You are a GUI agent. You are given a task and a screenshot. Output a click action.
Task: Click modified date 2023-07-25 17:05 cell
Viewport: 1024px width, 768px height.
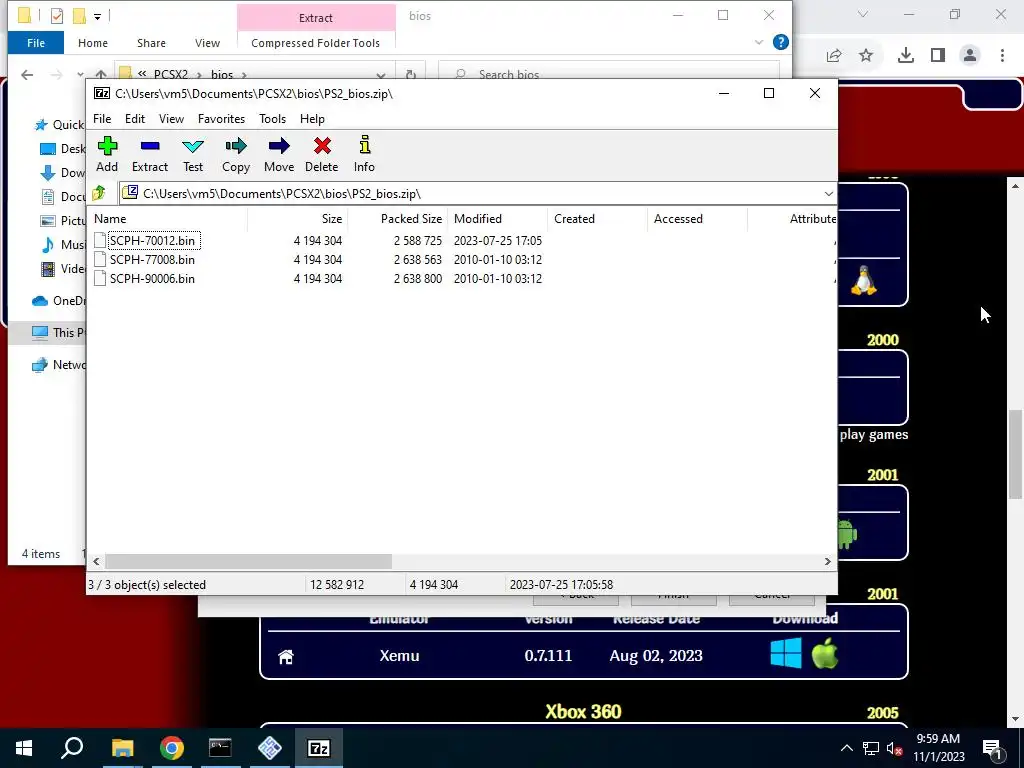pyautogui.click(x=498, y=240)
